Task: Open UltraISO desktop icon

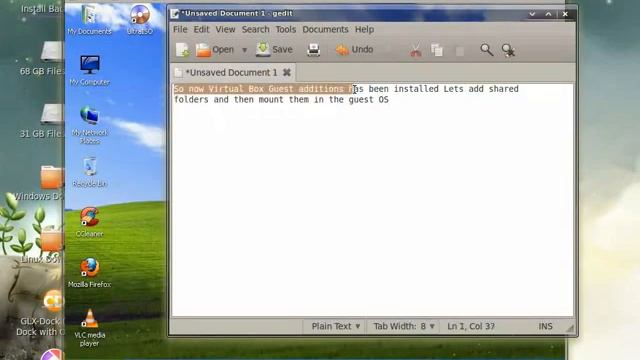Action: point(140,20)
